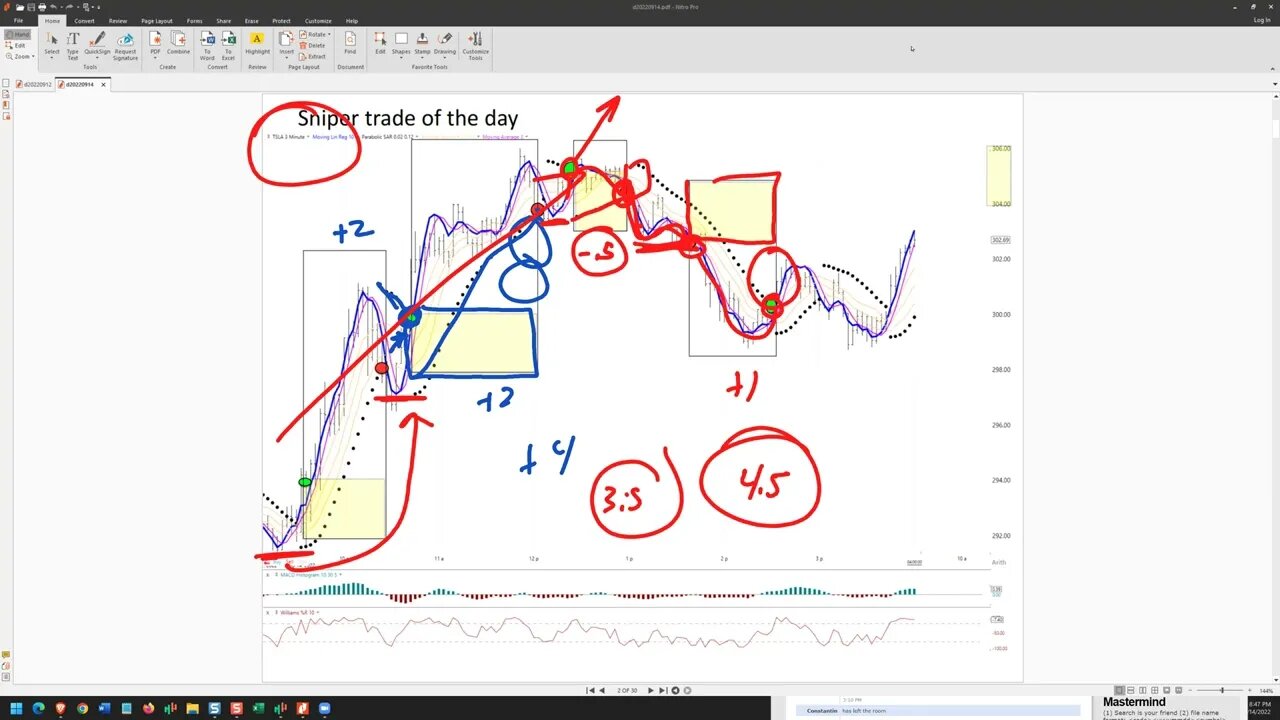Go to last page
Viewport: 1280px width, 720px height.
coord(663,690)
